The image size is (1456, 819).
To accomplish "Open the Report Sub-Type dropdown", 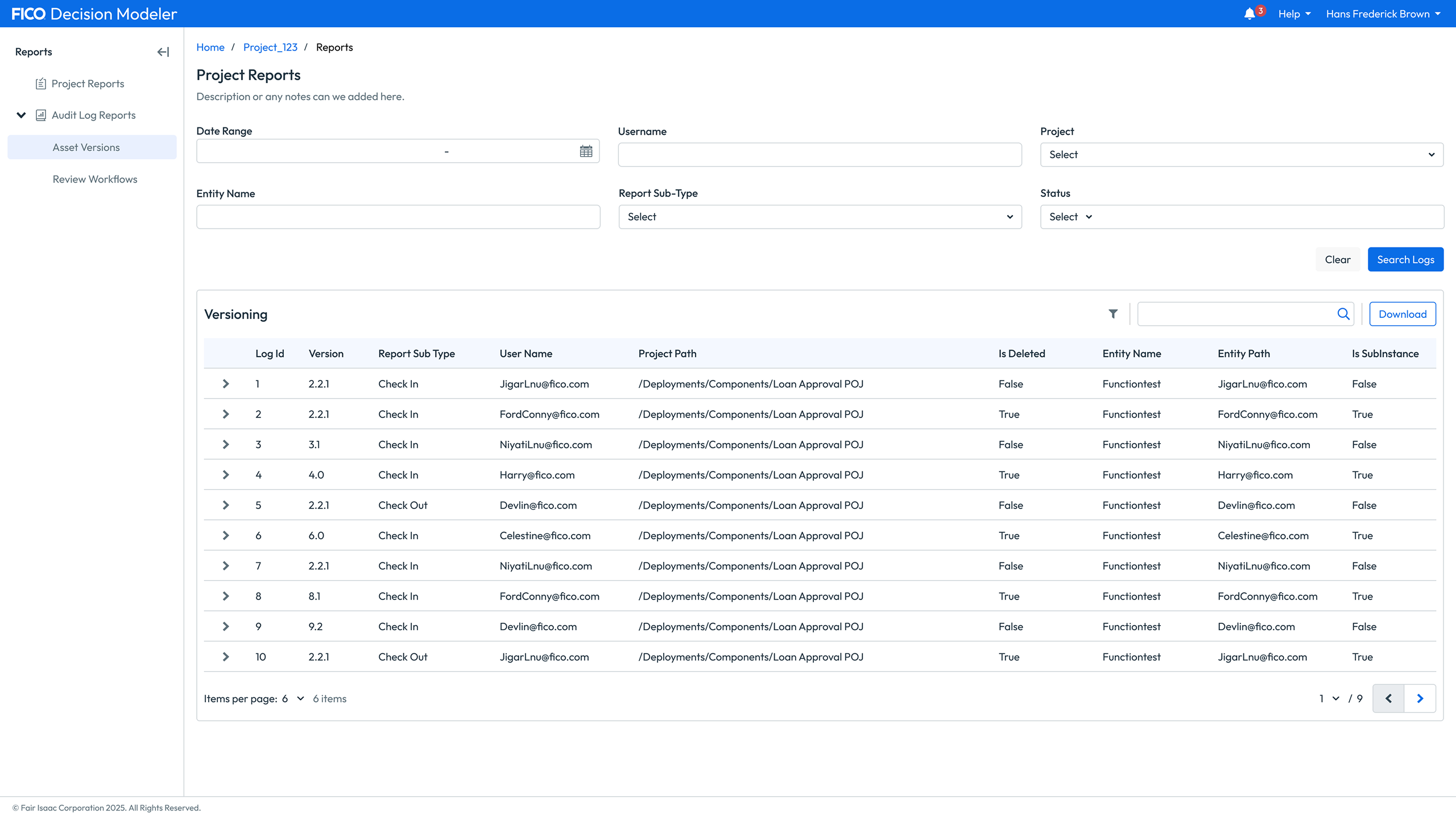I will click(x=820, y=217).
